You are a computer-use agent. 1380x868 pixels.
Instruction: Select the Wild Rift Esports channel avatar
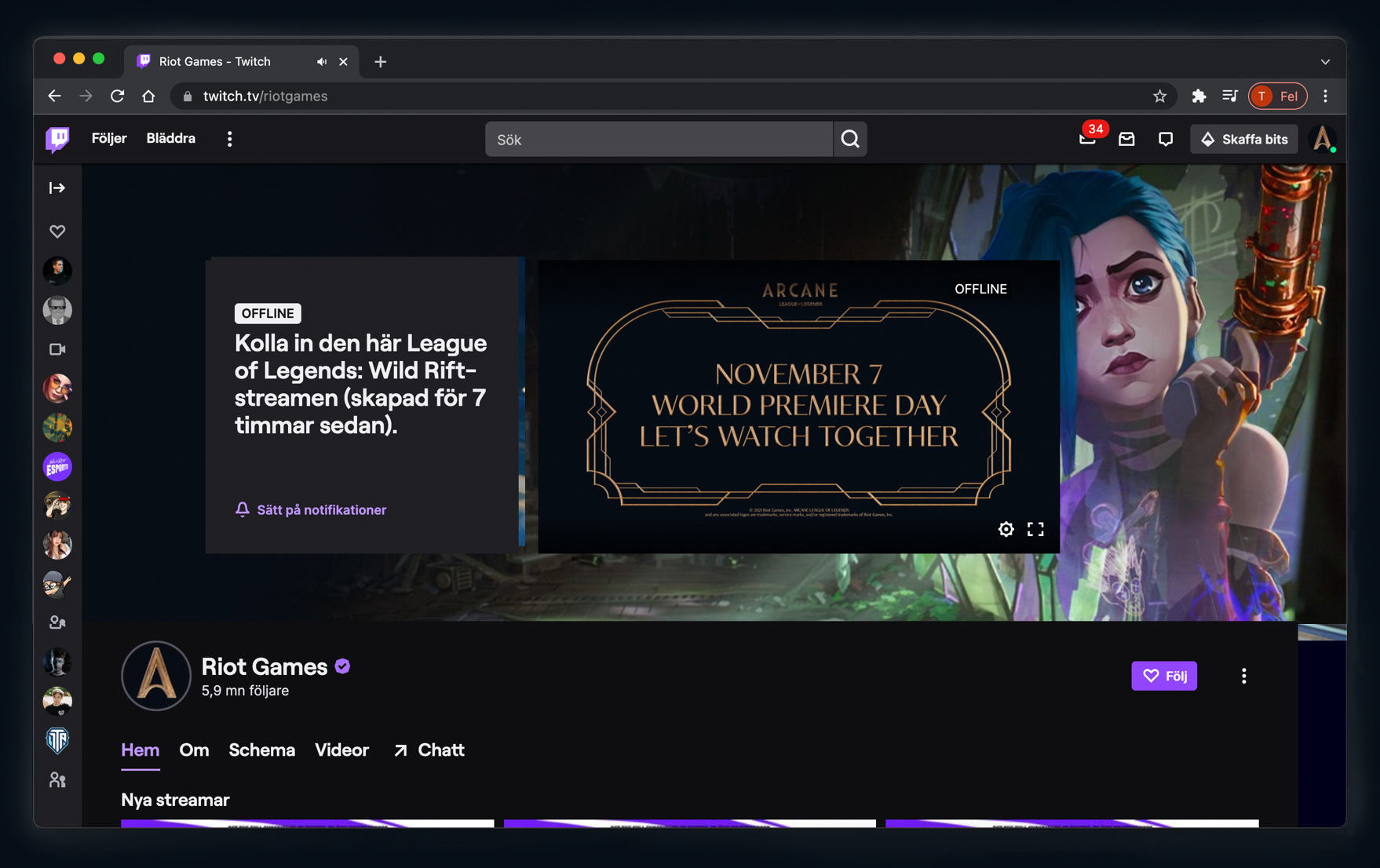pos(57,466)
